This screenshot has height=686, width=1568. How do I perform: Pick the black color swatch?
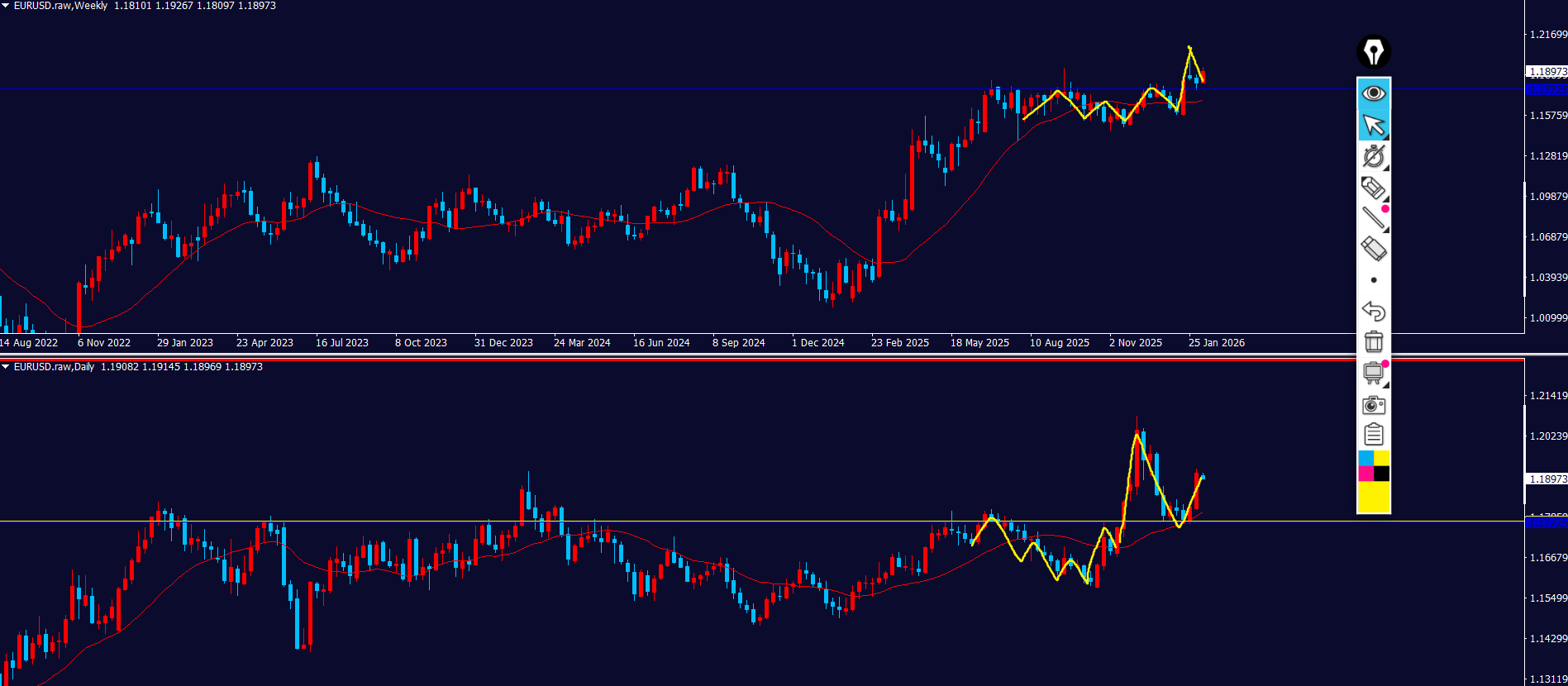[x=1381, y=474]
